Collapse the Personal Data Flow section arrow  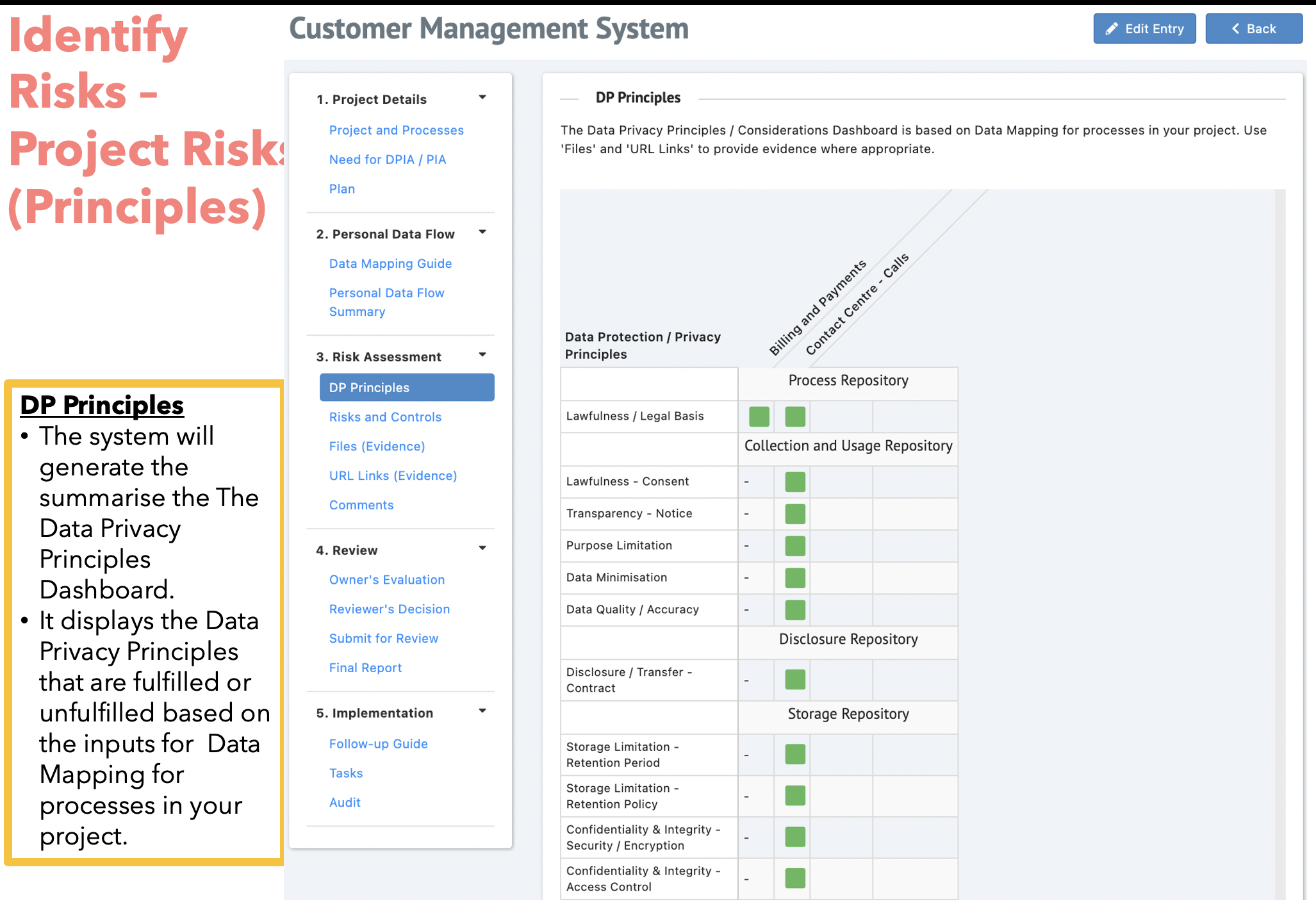(482, 232)
